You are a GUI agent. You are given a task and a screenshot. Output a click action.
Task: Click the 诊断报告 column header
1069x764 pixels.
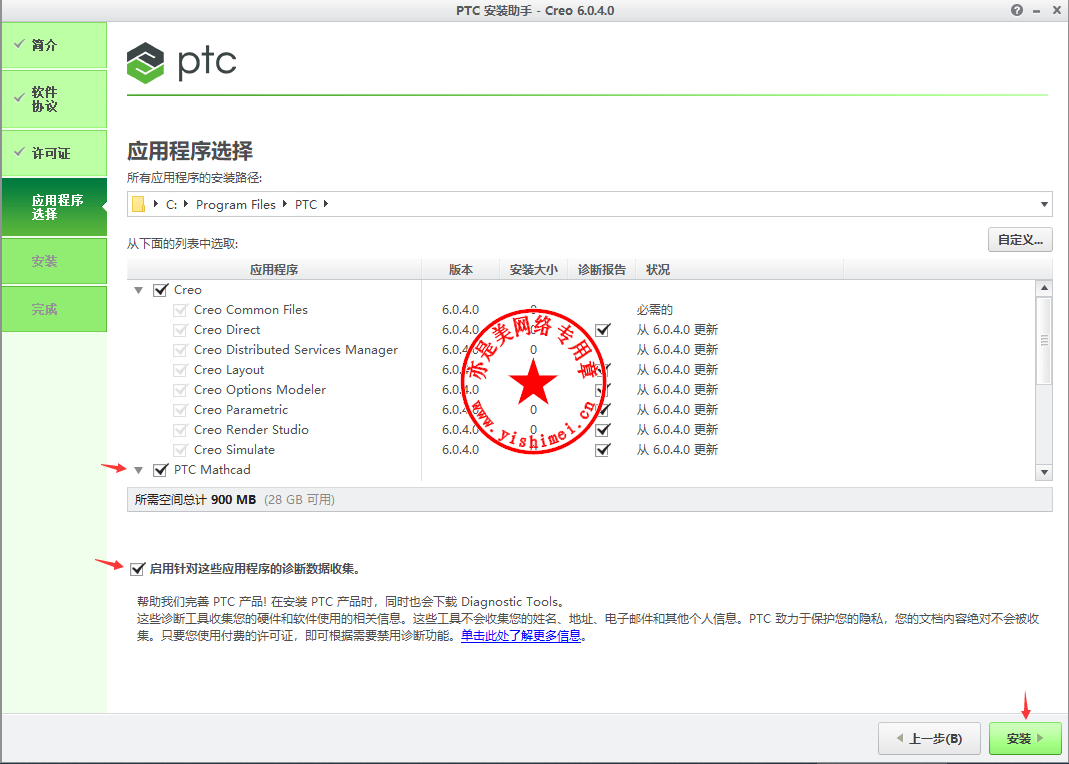tap(601, 270)
